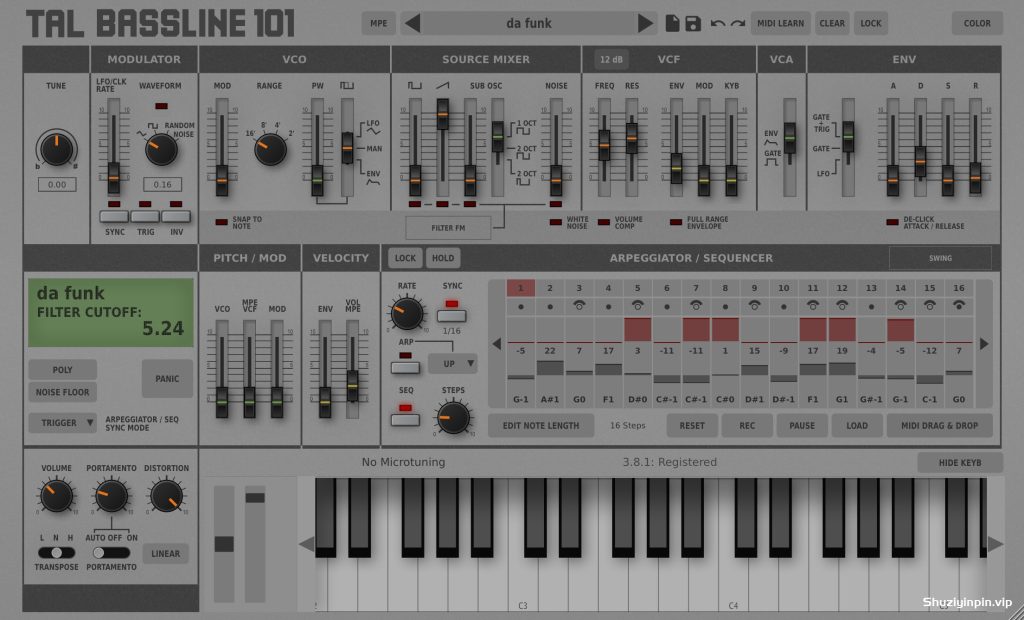Image resolution: width=1024 pixels, height=620 pixels.
Task: Toggle the ARP on/off button
Action: coord(405,367)
